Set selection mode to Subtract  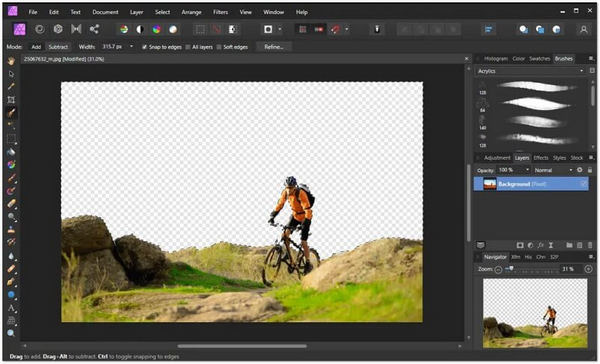click(x=58, y=47)
